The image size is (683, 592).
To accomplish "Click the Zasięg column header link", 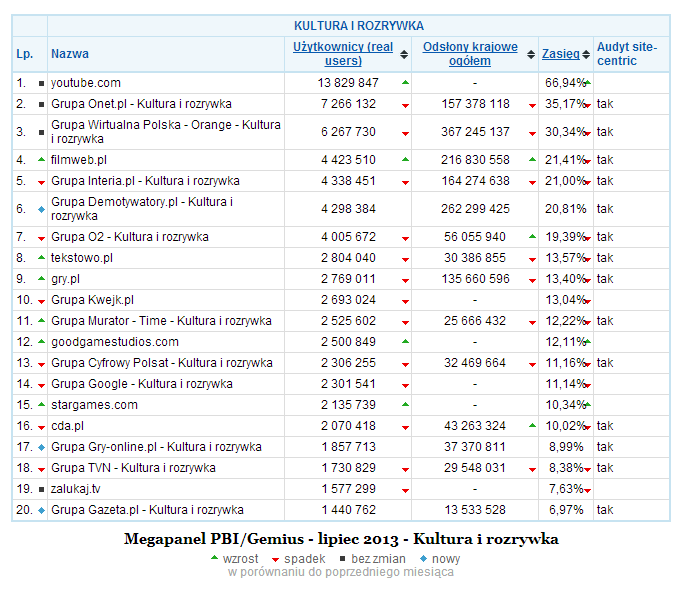I will click(x=560, y=54).
